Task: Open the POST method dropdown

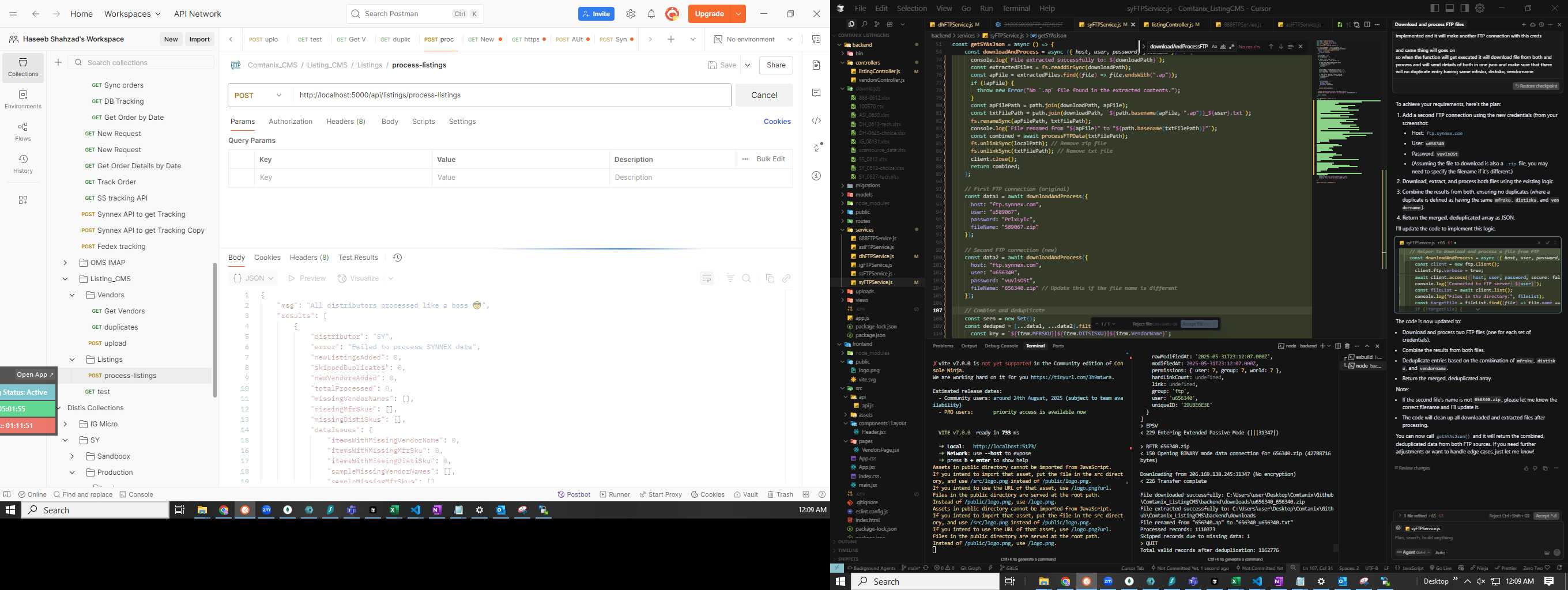Action: [260, 95]
